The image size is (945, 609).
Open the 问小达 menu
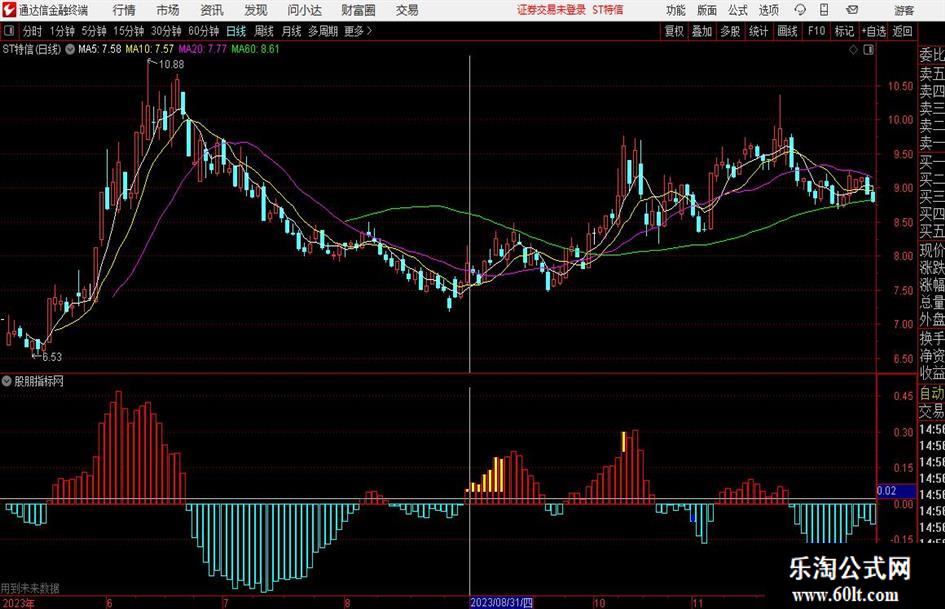tap(304, 10)
